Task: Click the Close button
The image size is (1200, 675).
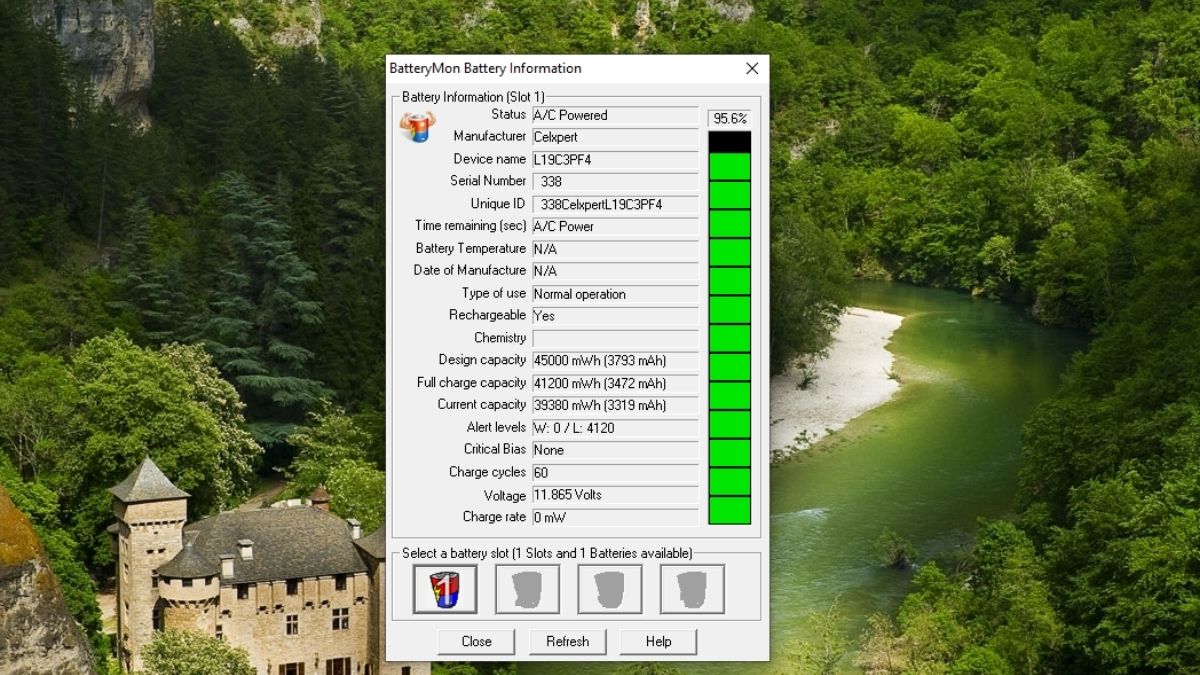Action: coord(476,641)
